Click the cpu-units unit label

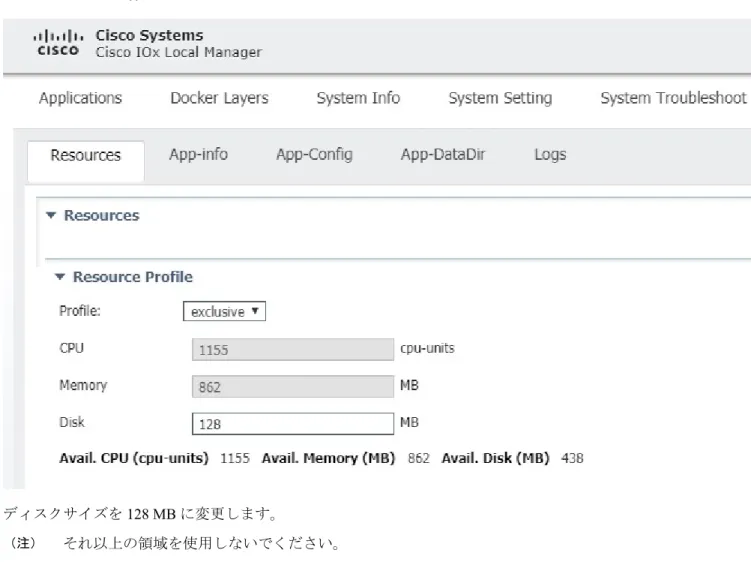(427, 348)
